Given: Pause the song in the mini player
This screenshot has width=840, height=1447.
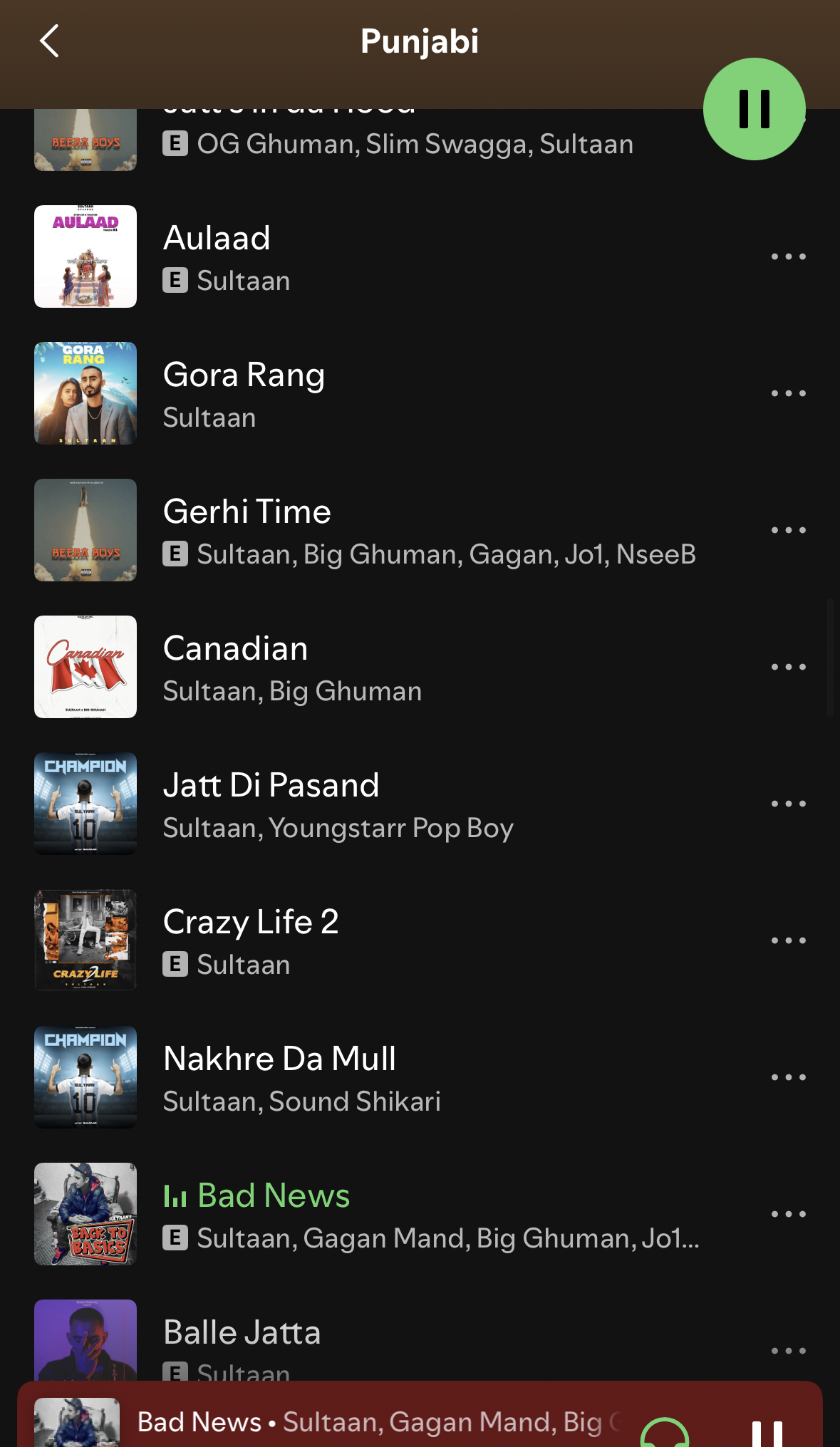Looking at the screenshot, I should click(x=767, y=1432).
